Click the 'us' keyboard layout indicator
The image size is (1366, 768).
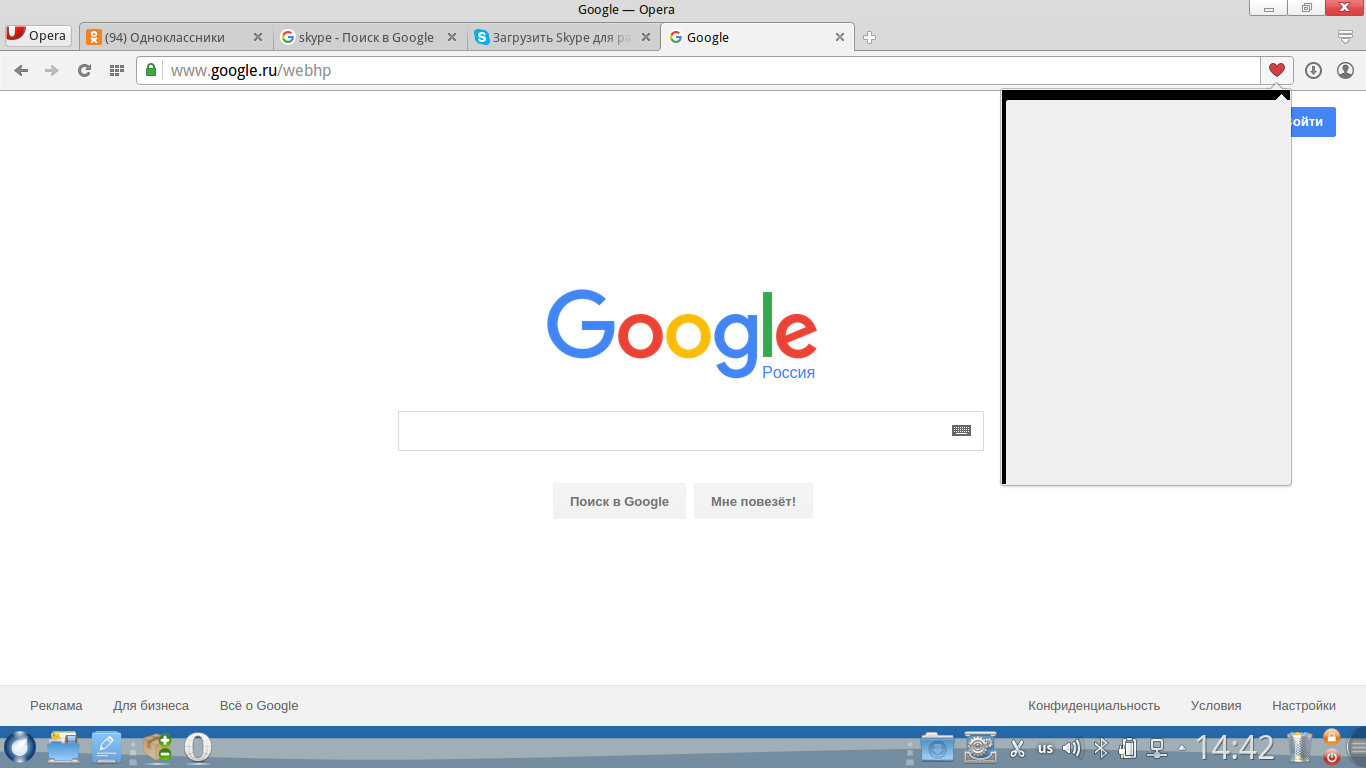(1045, 748)
